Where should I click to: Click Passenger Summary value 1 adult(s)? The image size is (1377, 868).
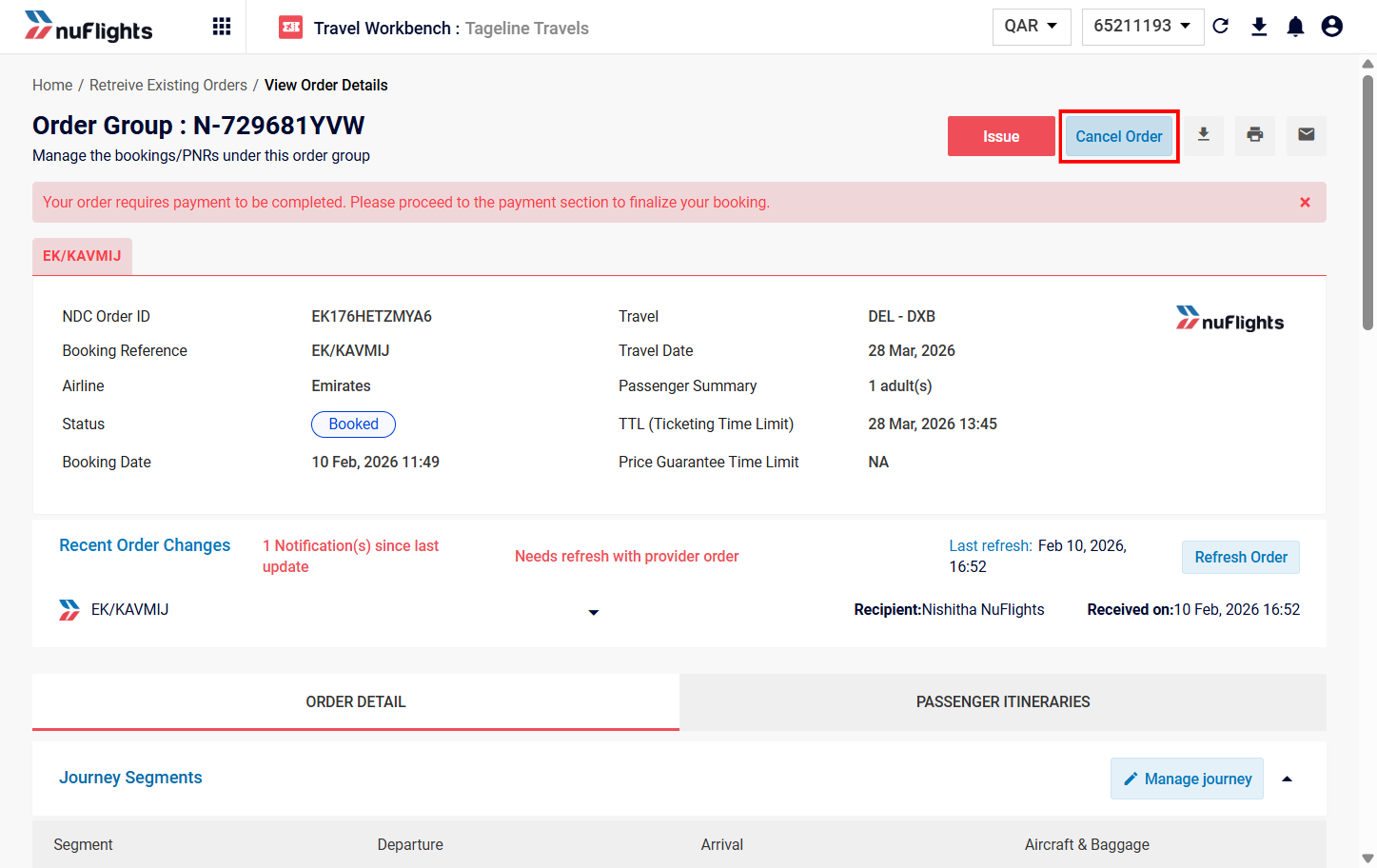(x=900, y=386)
